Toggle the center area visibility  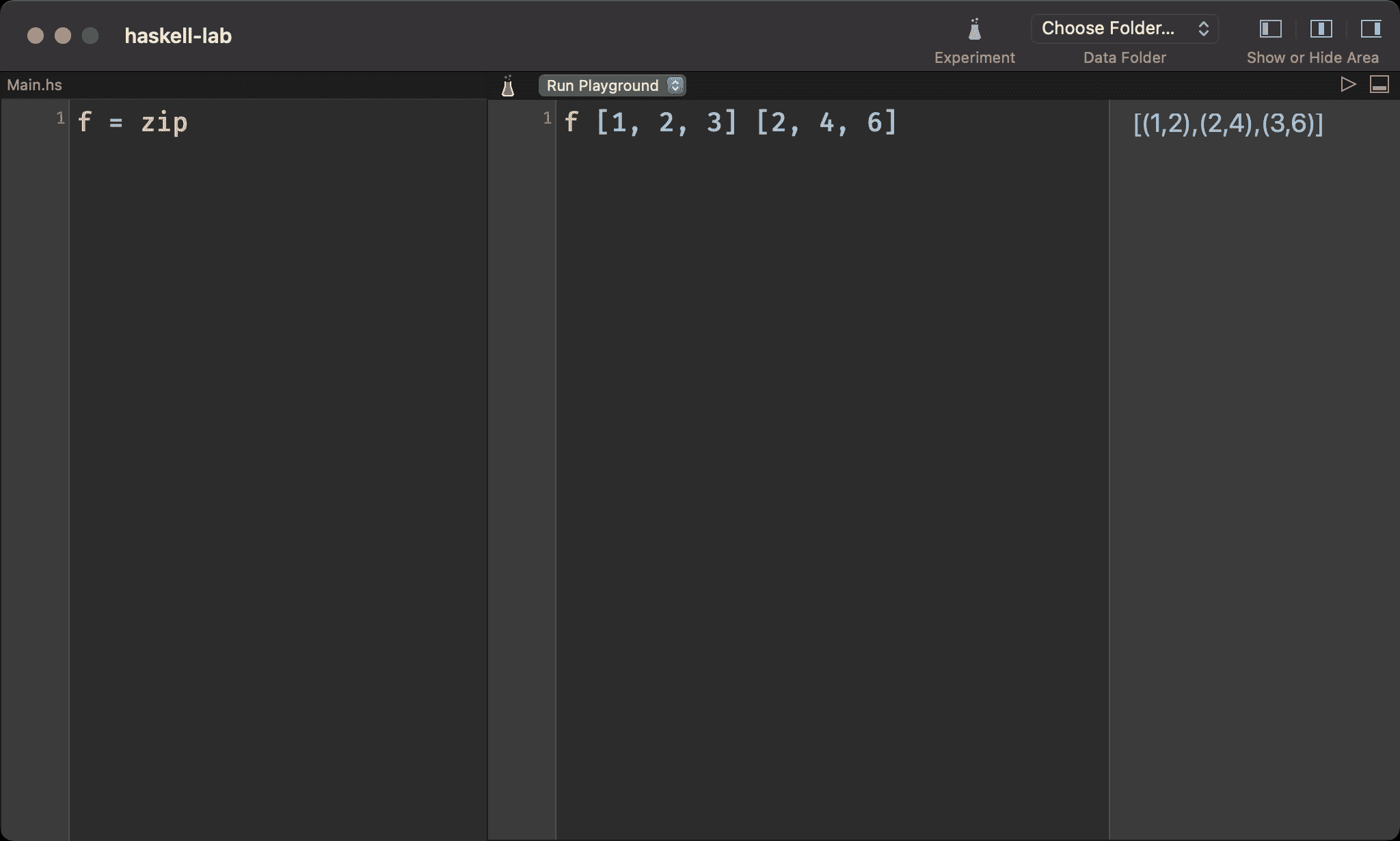pos(1321,29)
